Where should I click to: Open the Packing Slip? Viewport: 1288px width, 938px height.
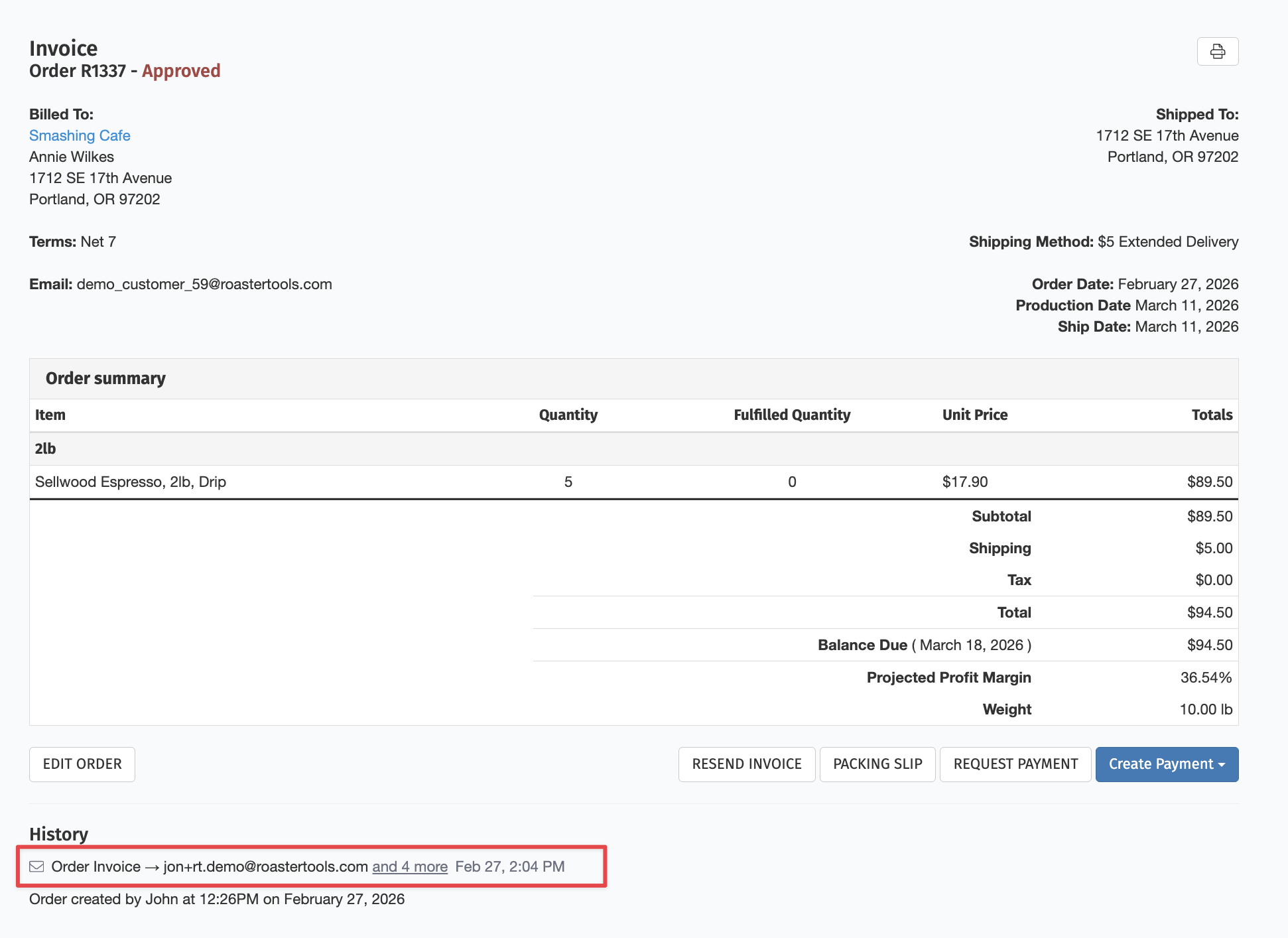(x=877, y=764)
